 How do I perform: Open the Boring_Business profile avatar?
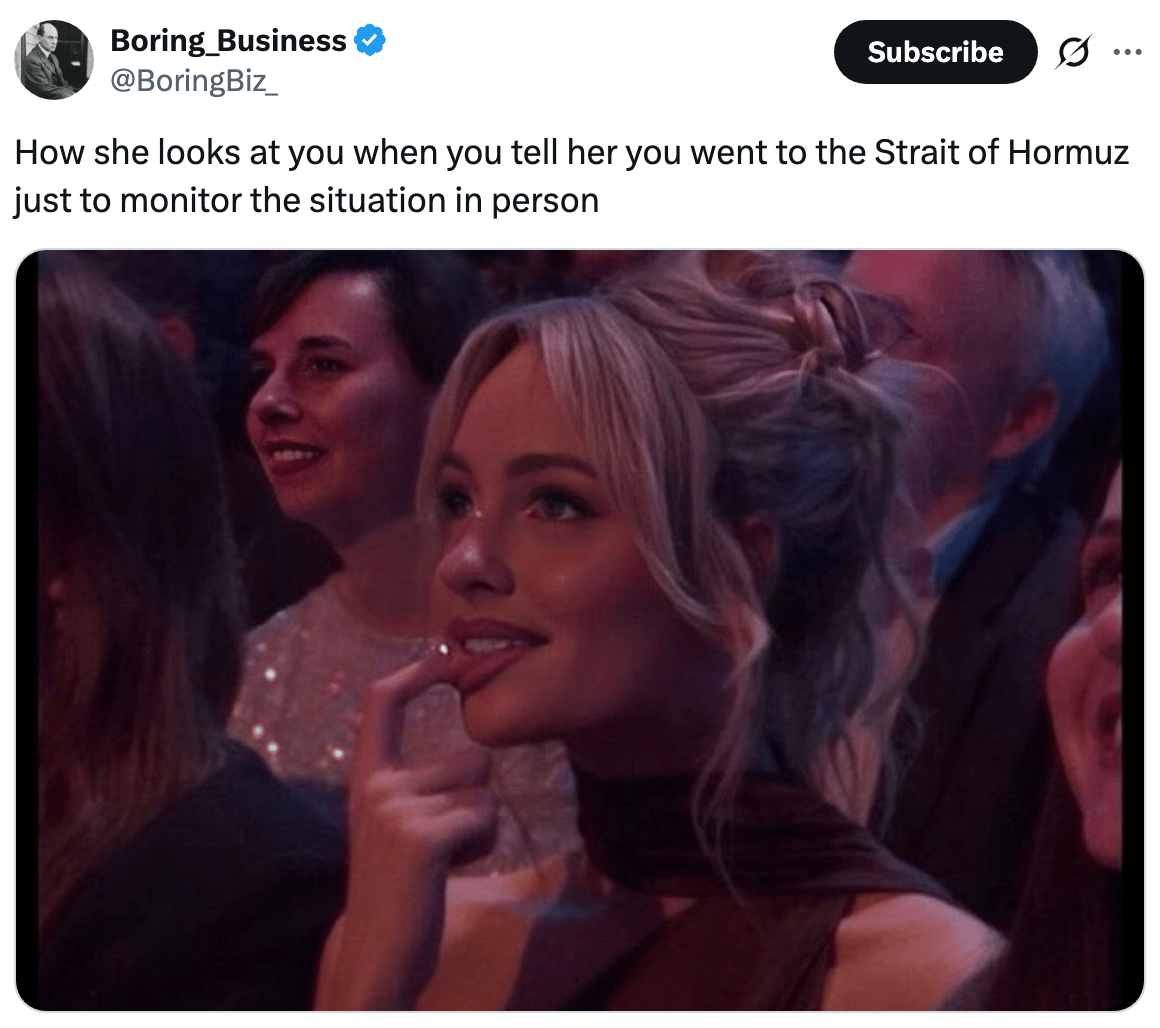tap(54, 60)
